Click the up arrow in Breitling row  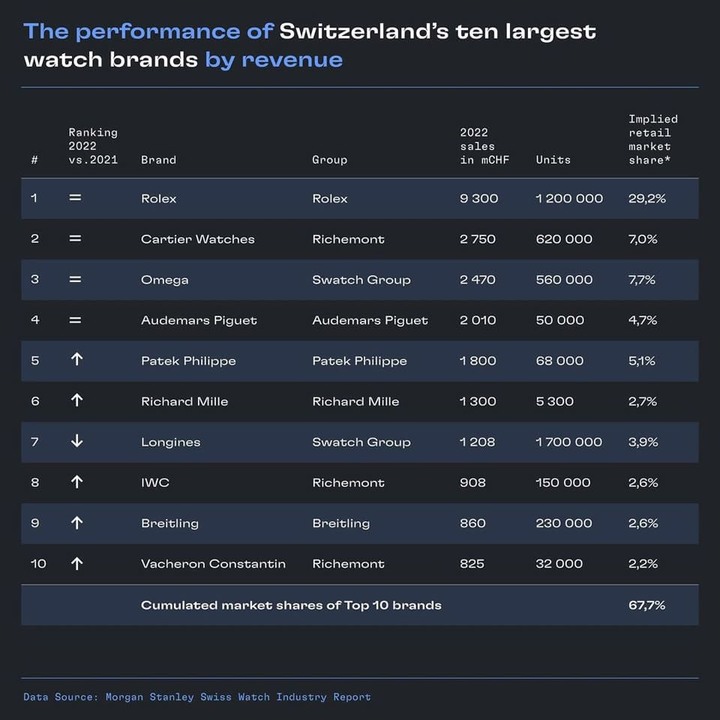[77, 523]
